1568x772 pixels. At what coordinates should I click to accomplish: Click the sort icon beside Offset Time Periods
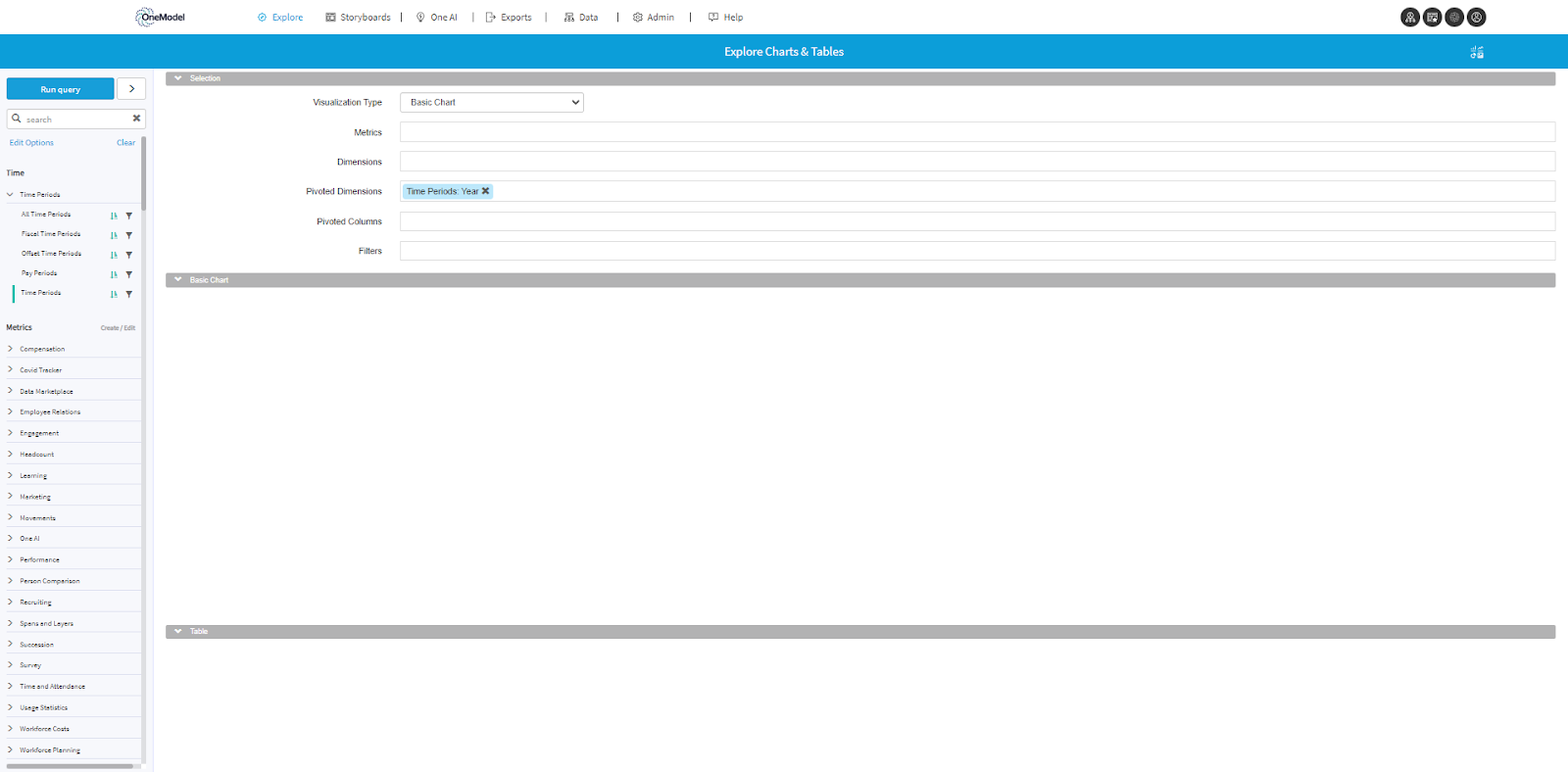(x=114, y=255)
